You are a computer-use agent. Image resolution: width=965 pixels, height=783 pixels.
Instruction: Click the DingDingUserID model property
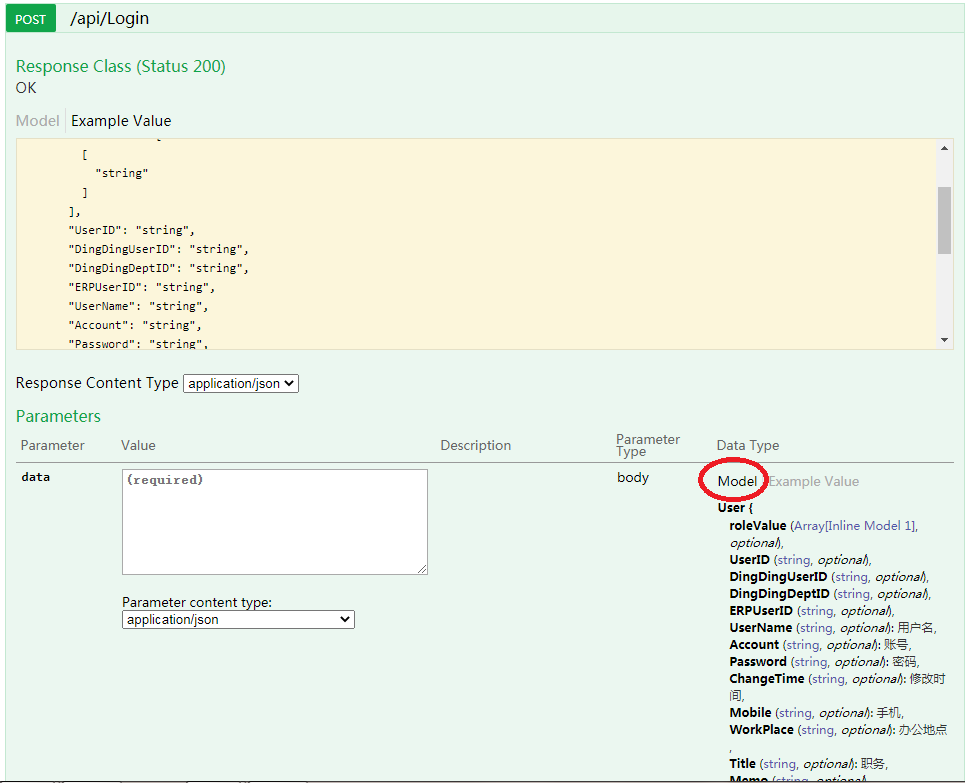coord(779,577)
